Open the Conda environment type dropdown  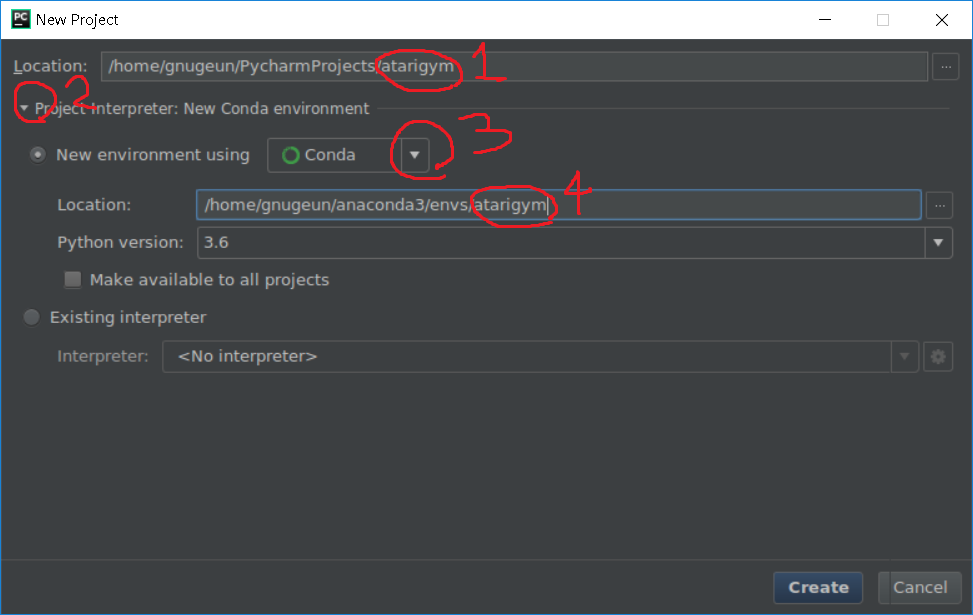pyautogui.click(x=415, y=155)
